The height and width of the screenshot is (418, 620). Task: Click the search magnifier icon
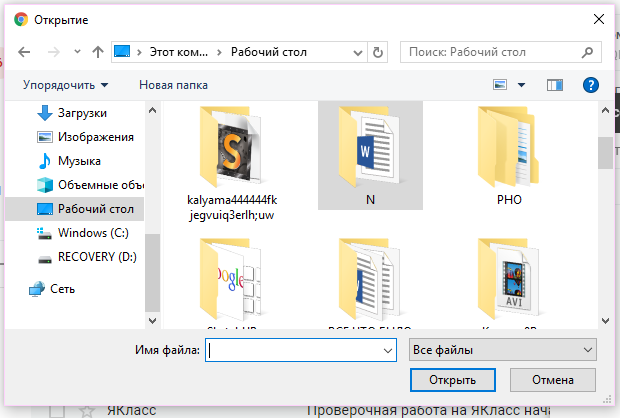point(588,52)
